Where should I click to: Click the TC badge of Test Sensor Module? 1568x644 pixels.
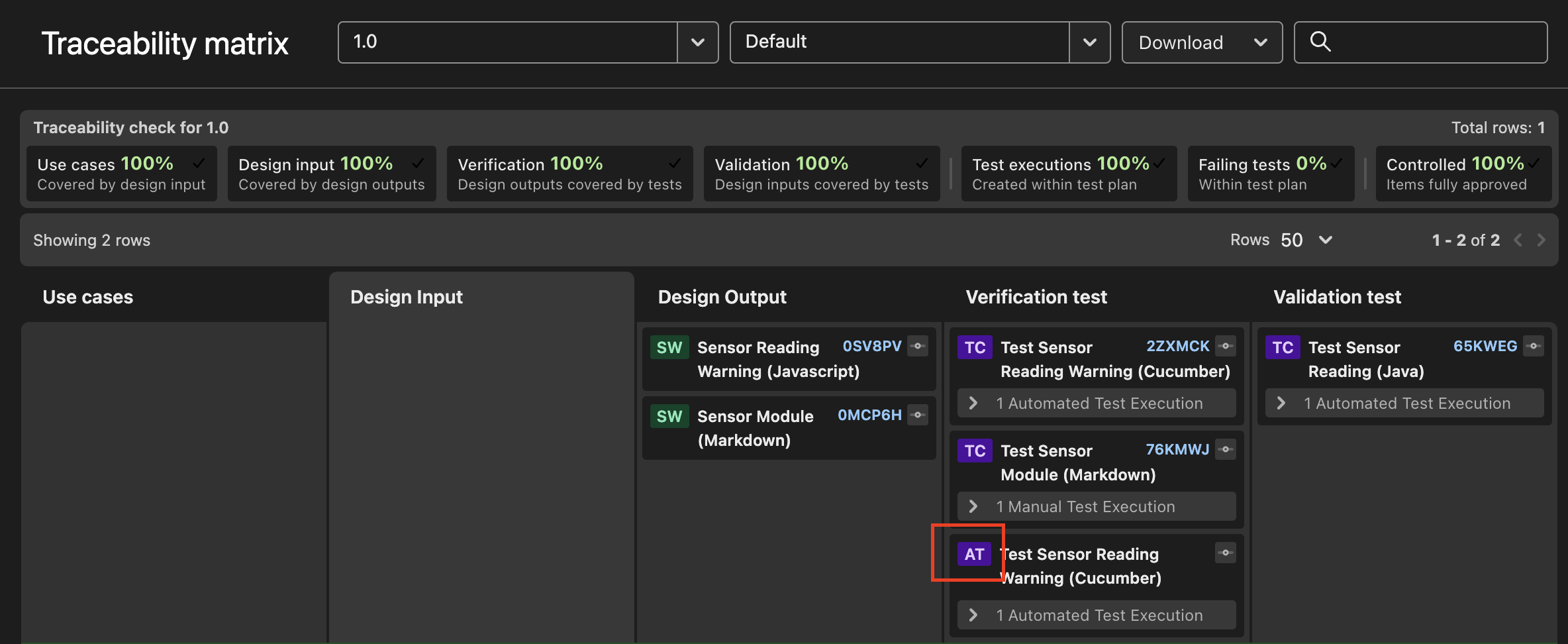[975, 451]
